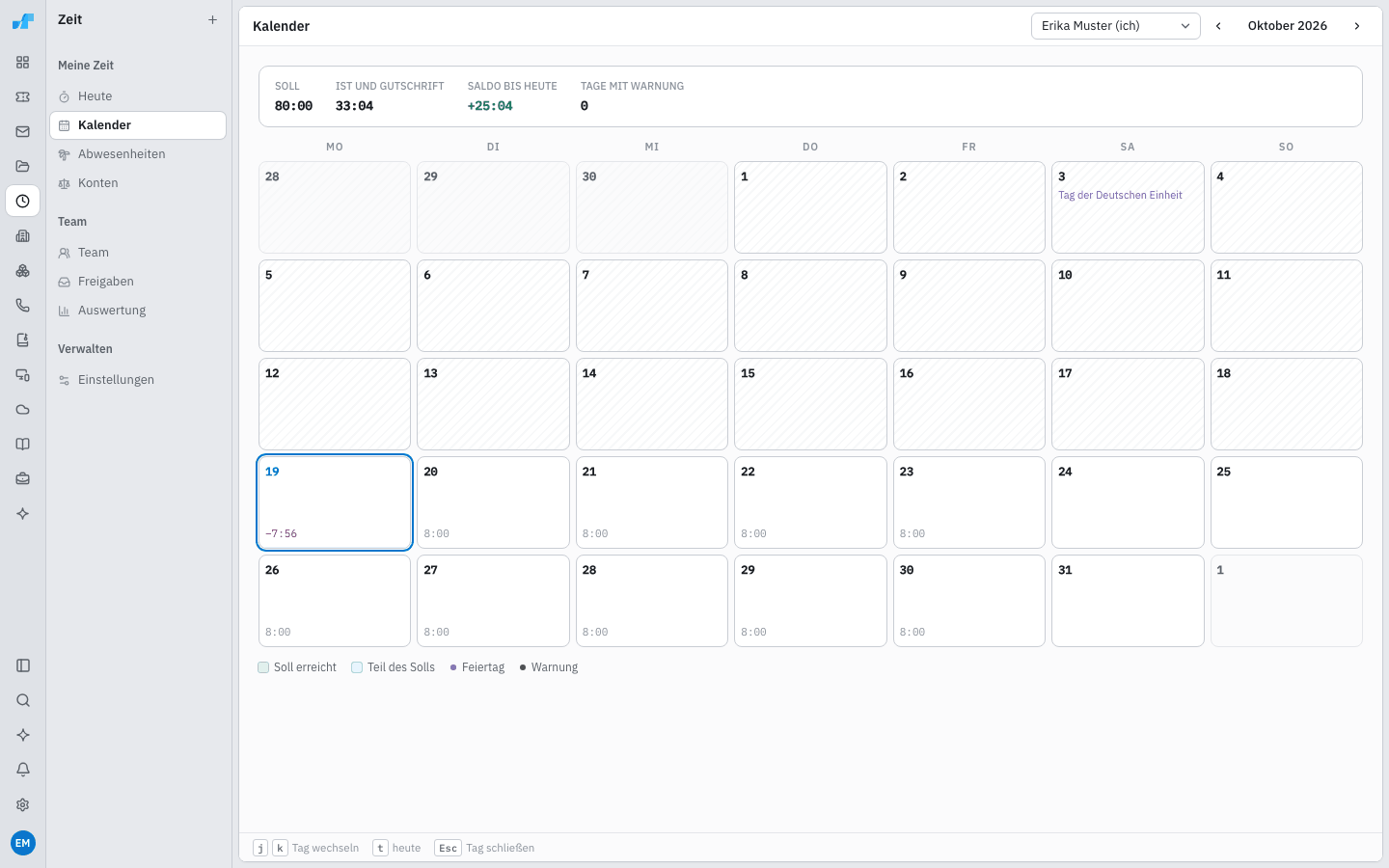This screenshot has height=868, width=1389.
Task: Select Kalender in the sidebar
Action: pos(138,125)
